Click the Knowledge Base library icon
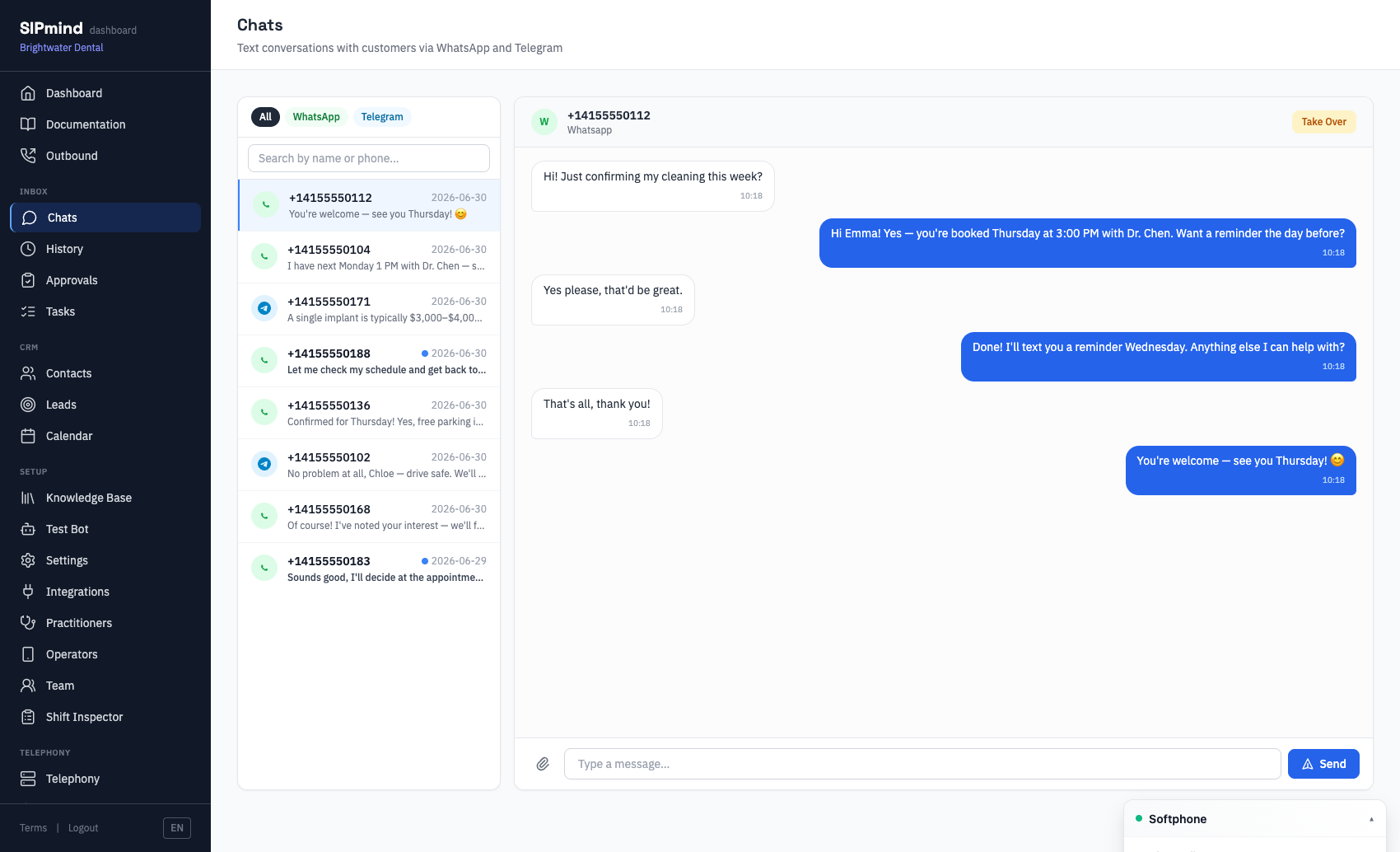This screenshot has height=852, width=1400. [x=28, y=498]
